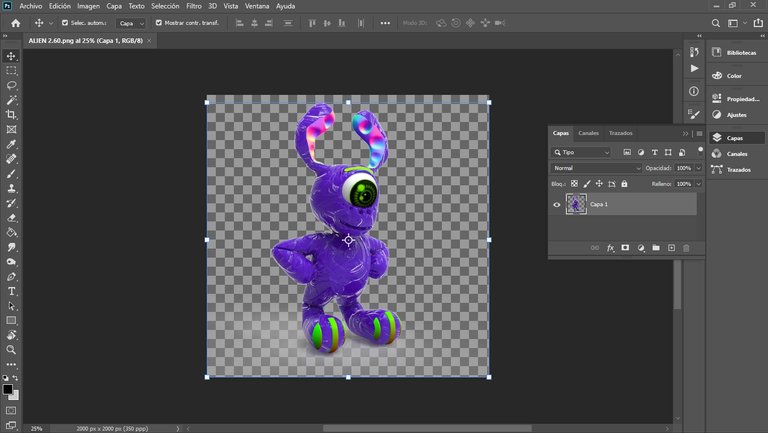Select the Healing Brush tool
Screen dimensions: 768x433
[11, 159]
